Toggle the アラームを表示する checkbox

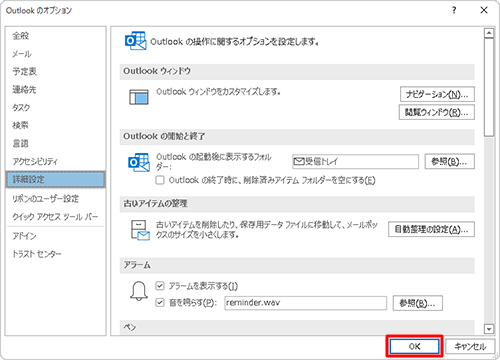click(x=160, y=286)
